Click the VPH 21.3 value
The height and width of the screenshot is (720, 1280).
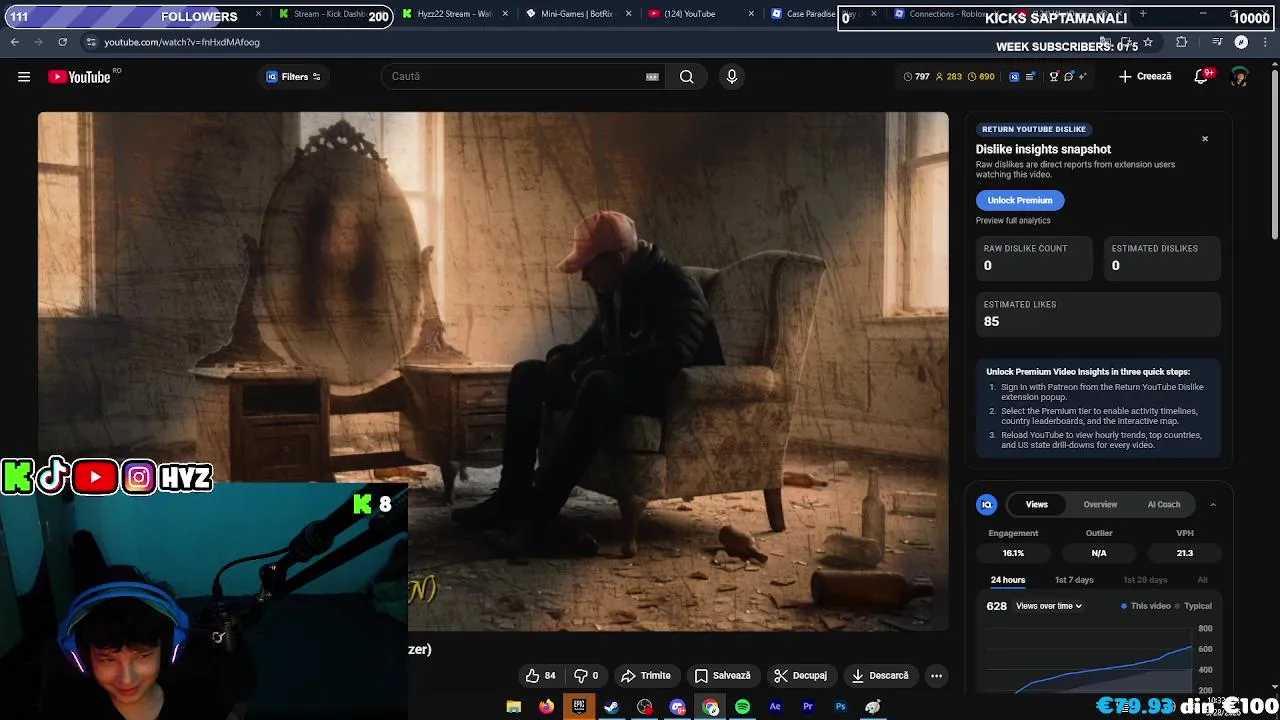click(x=1185, y=553)
